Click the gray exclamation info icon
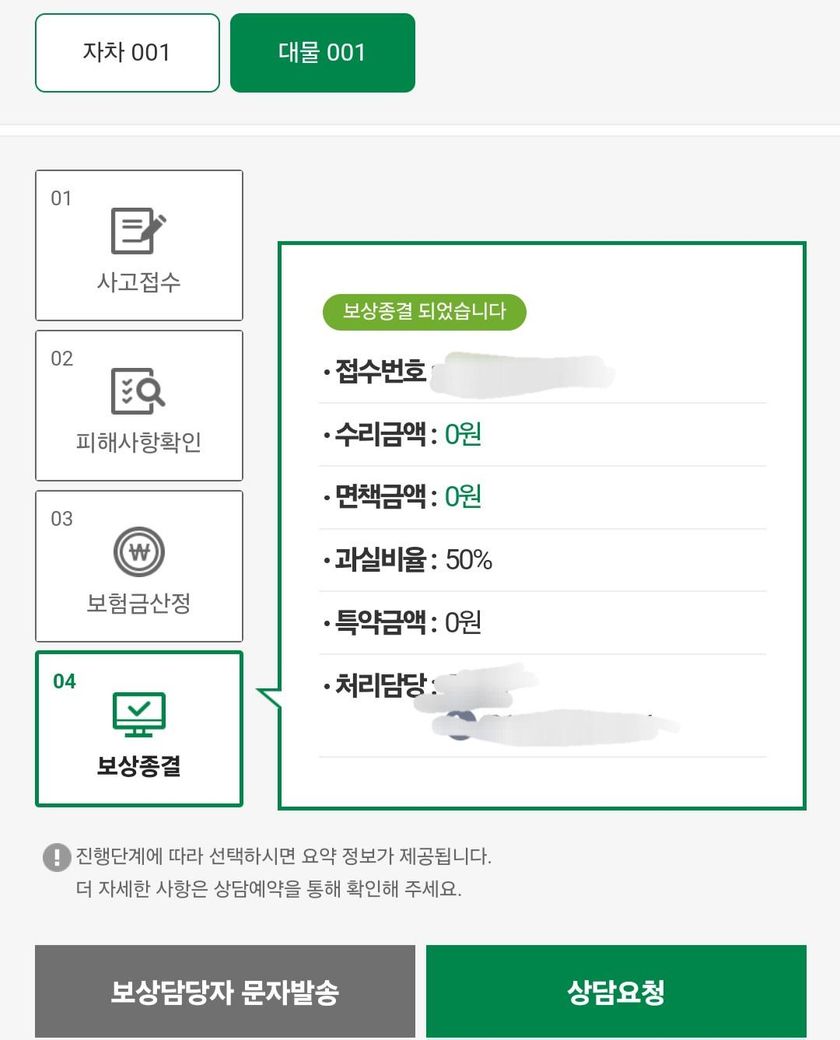This screenshot has height=1040, width=840. coord(56,857)
